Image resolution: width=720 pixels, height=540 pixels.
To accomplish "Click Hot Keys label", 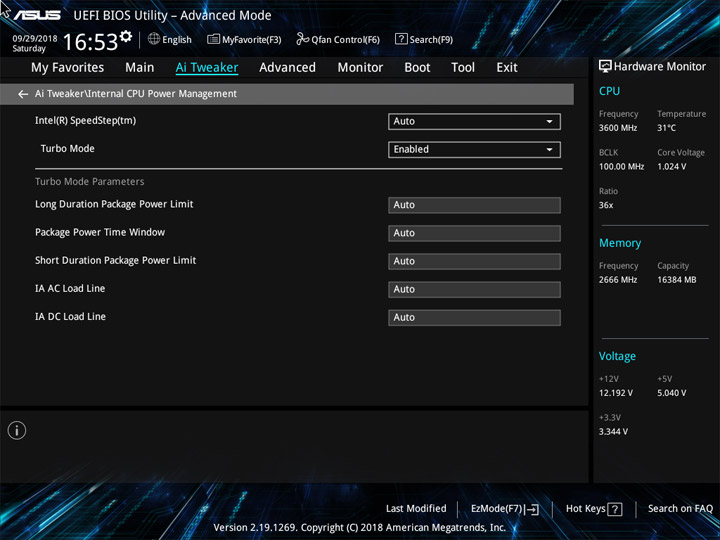I will pyautogui.click(x=585, y=509).
